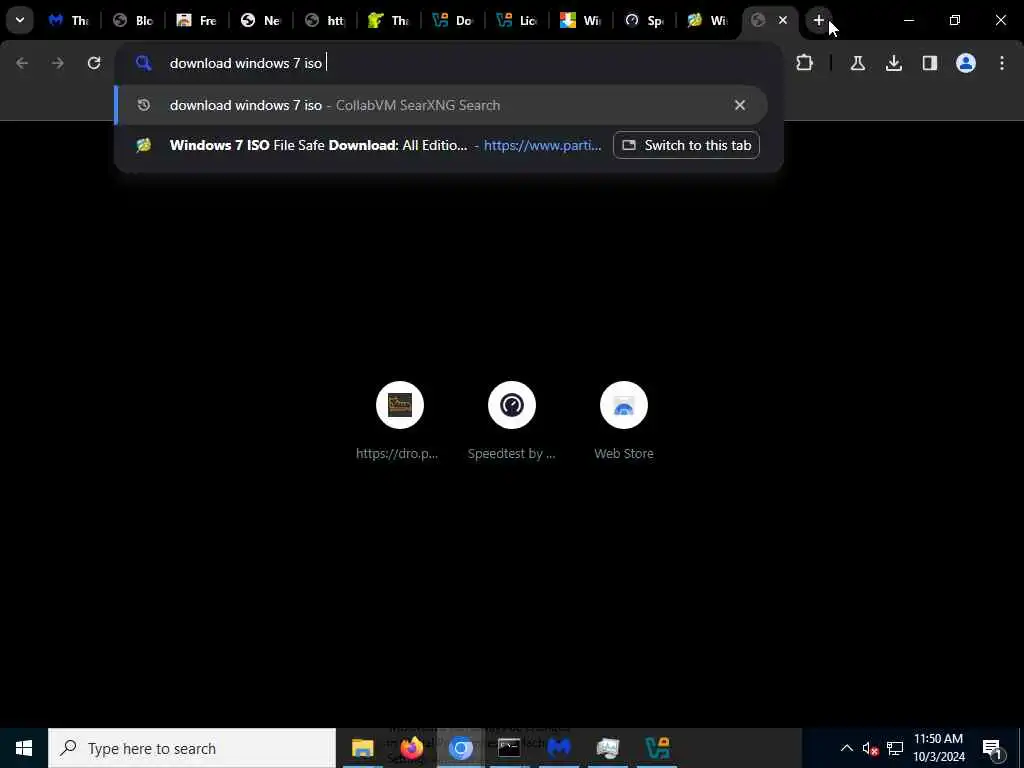Open the Speedtest by ... shortcut

coord(512,421)
